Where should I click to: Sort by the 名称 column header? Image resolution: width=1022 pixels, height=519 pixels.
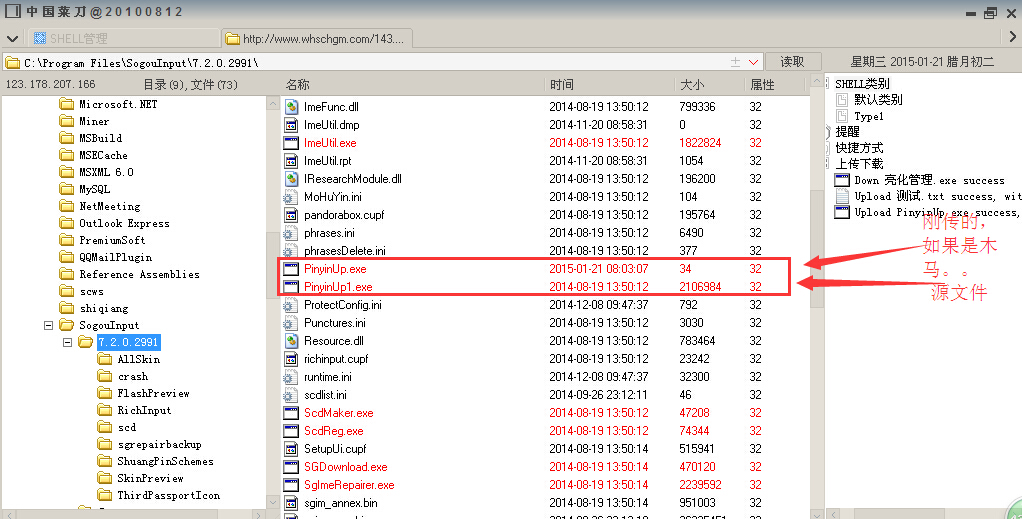click(413, 85)
